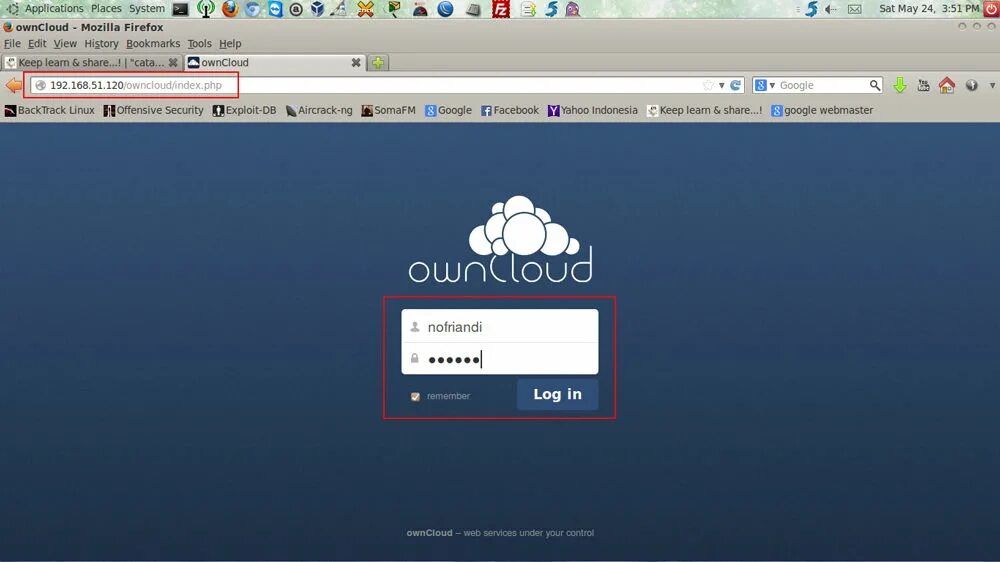Open TeamViewer from the top panel
This screenshot has width=1000, height=562.
(275, 9)
